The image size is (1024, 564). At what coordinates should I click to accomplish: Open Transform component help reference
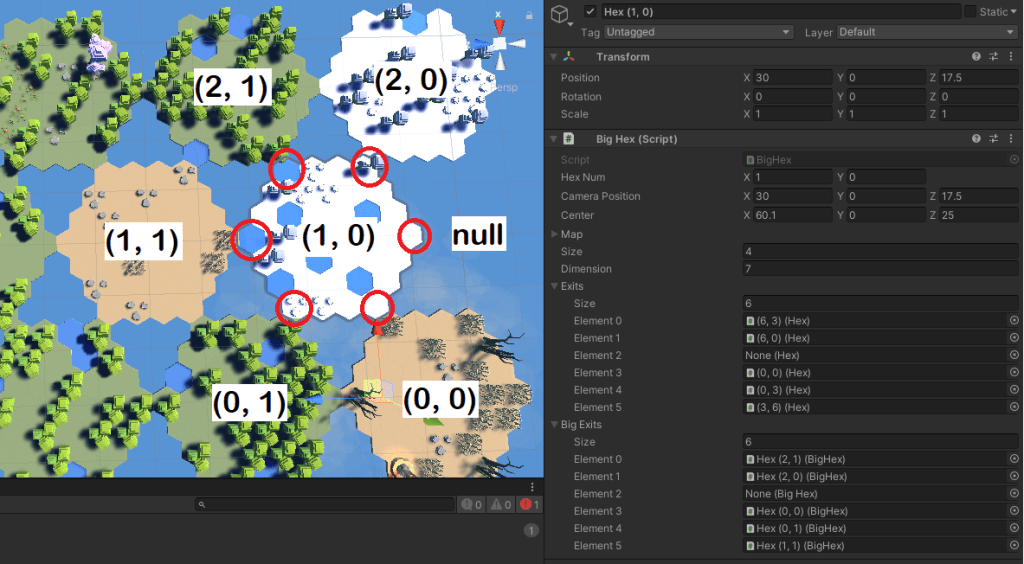[976, 57]
